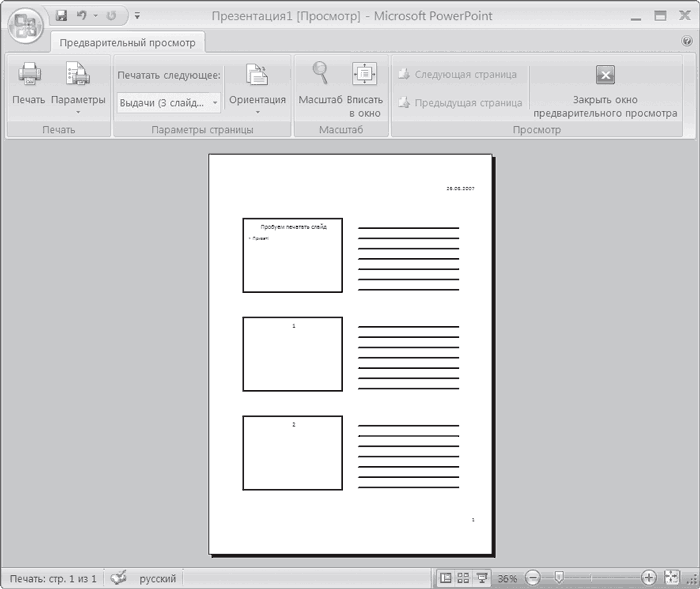This screenshot has height=589, width=700.
Task: Click Предыдущая страница button
Action: 460,103
